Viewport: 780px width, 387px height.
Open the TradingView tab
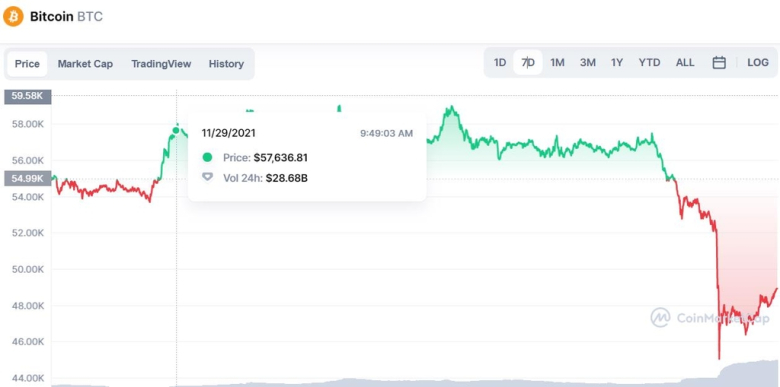pos(161,64)
